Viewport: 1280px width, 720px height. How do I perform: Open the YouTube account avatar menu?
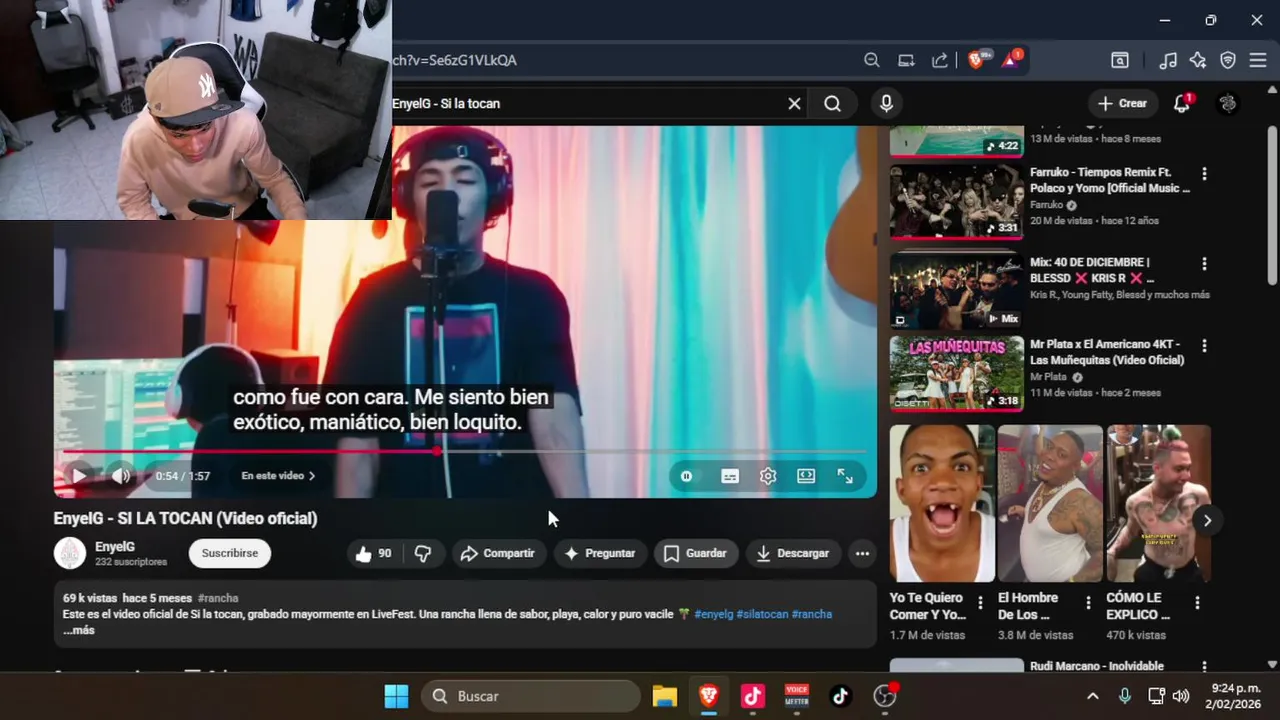point(1229,103)
